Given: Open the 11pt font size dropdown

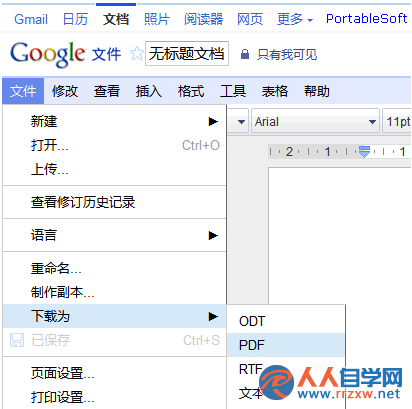Looking at the screenshot, I should point(397,121).
